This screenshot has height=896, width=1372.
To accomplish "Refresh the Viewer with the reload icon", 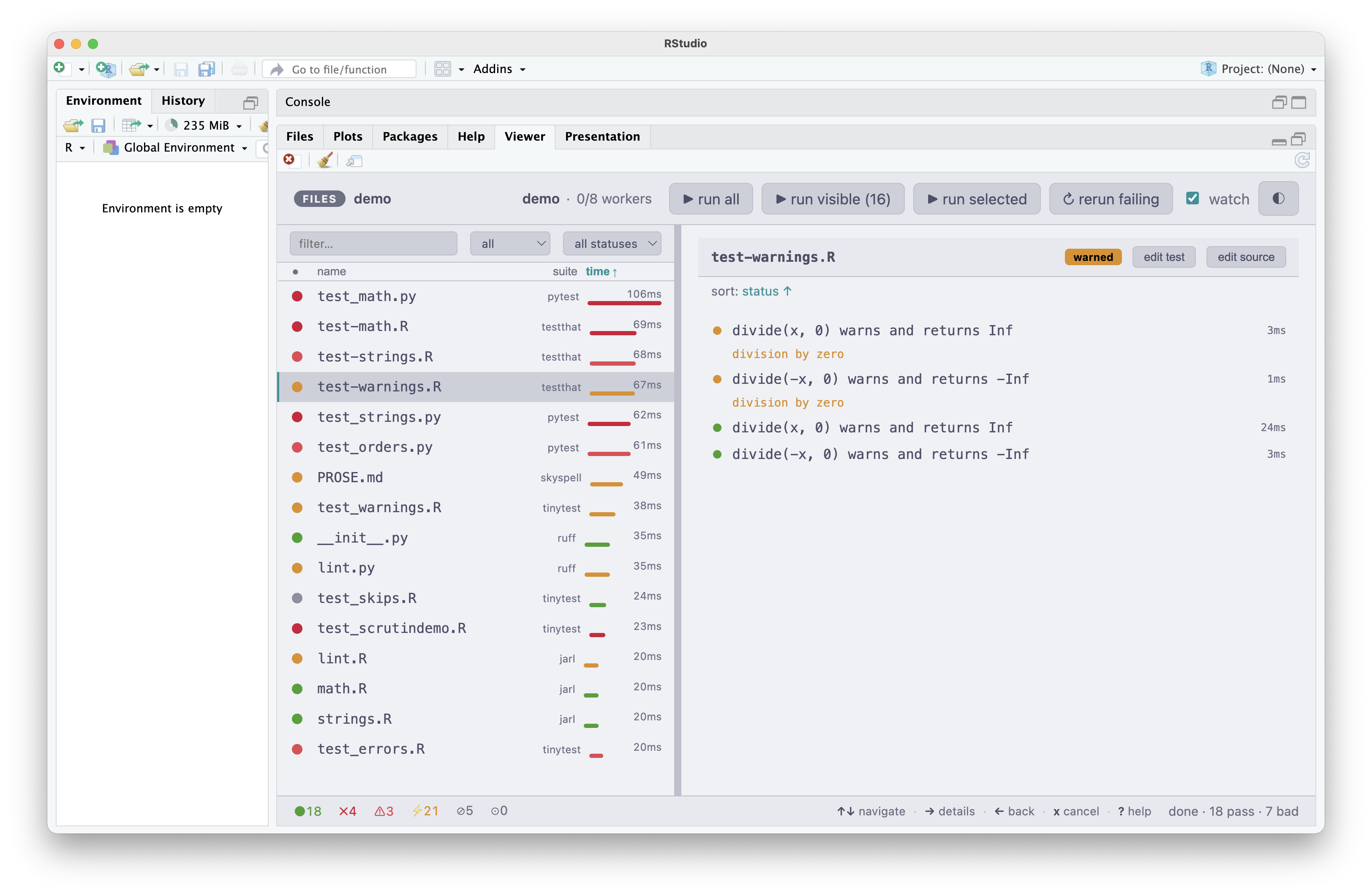I will 1302,160.
